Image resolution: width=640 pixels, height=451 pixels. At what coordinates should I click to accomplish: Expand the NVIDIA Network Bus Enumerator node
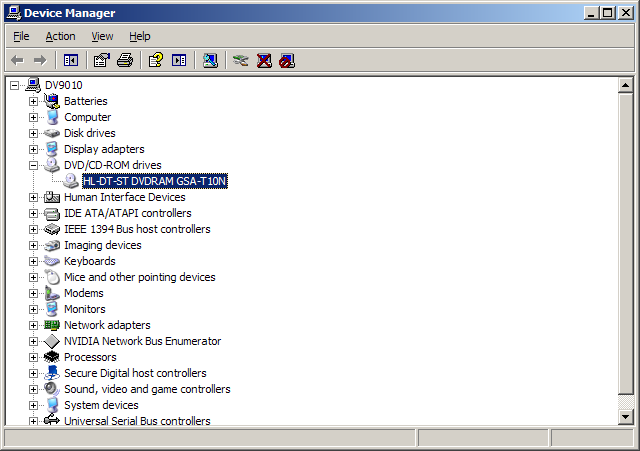coord(33,341)
